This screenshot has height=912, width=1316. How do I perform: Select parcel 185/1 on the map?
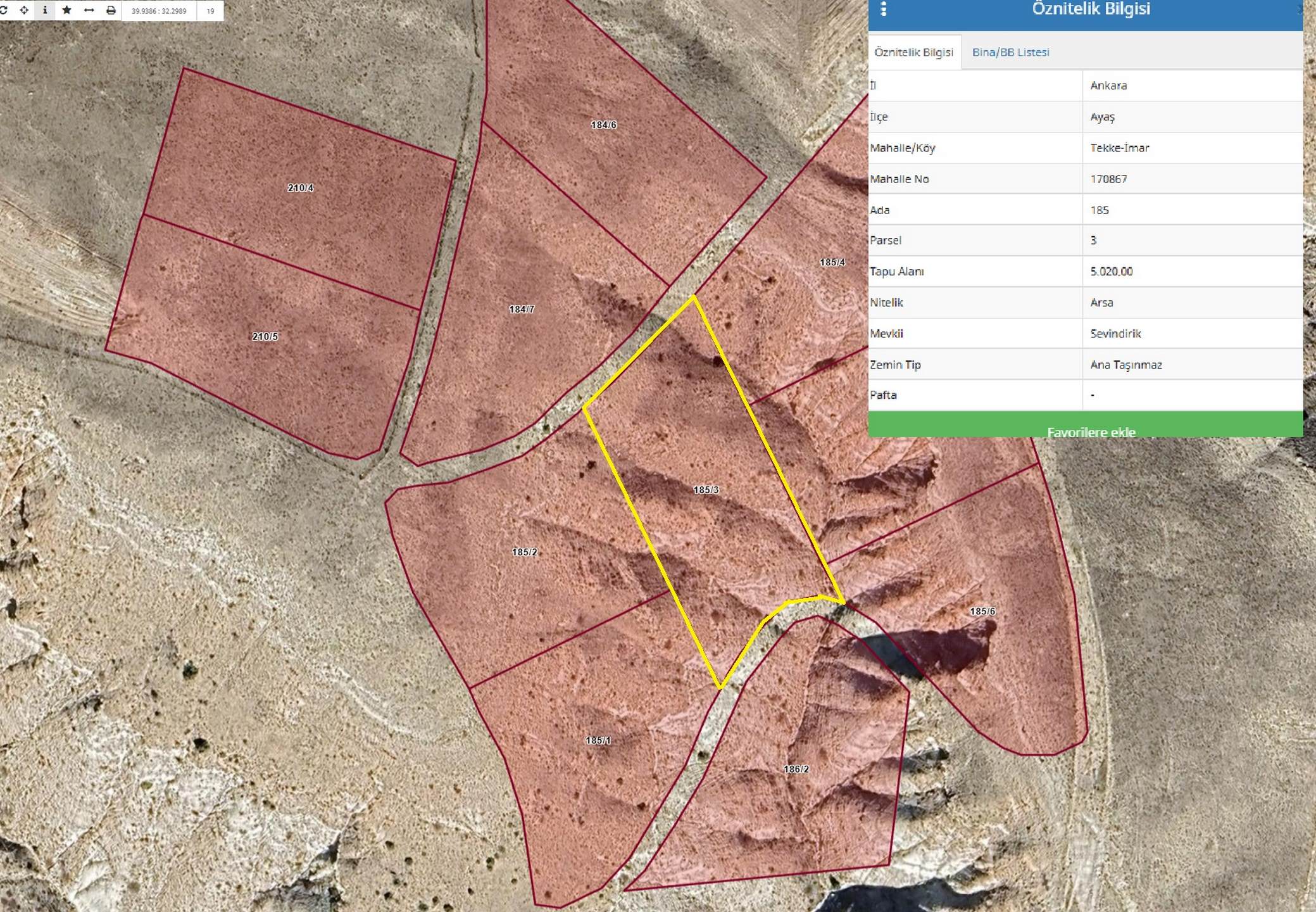598,740
